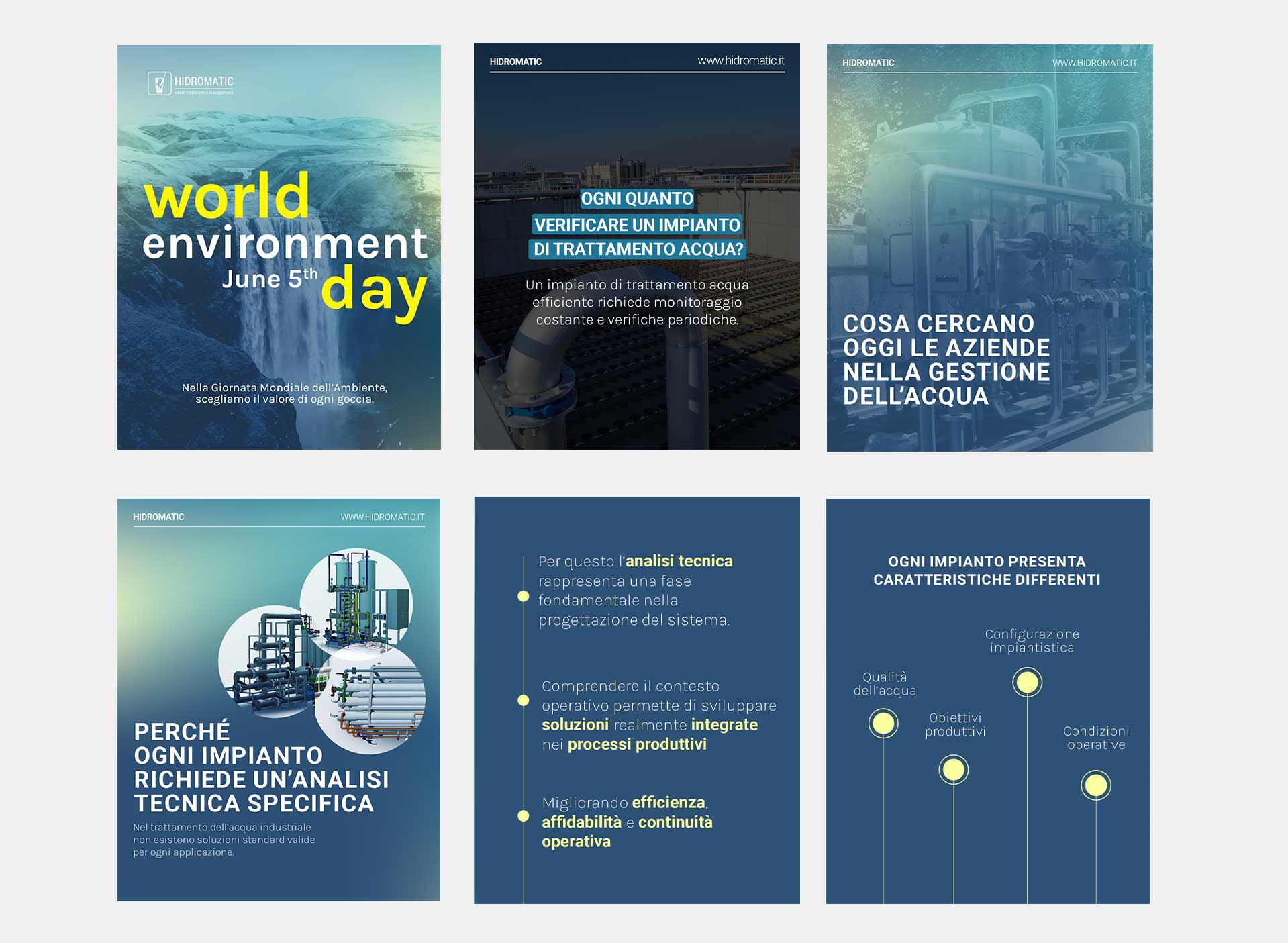Click the Hidromatic logo on waterfall poster
Image resolution: width=1288 pixels, height=943 pixels.
191,83
